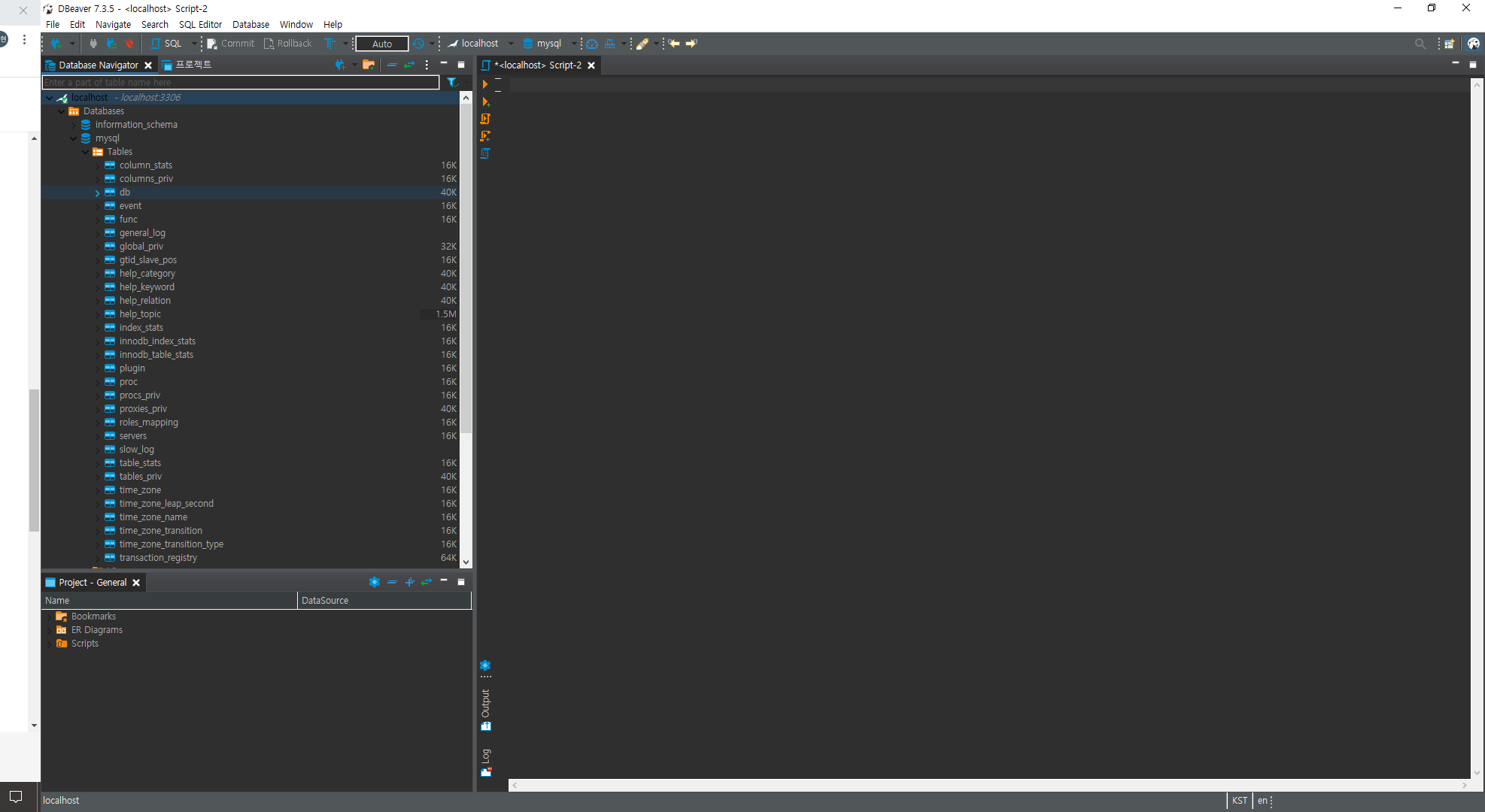The image size is (1485, 812).
Task: Click the table name filter field
Action: pos(241,83)
